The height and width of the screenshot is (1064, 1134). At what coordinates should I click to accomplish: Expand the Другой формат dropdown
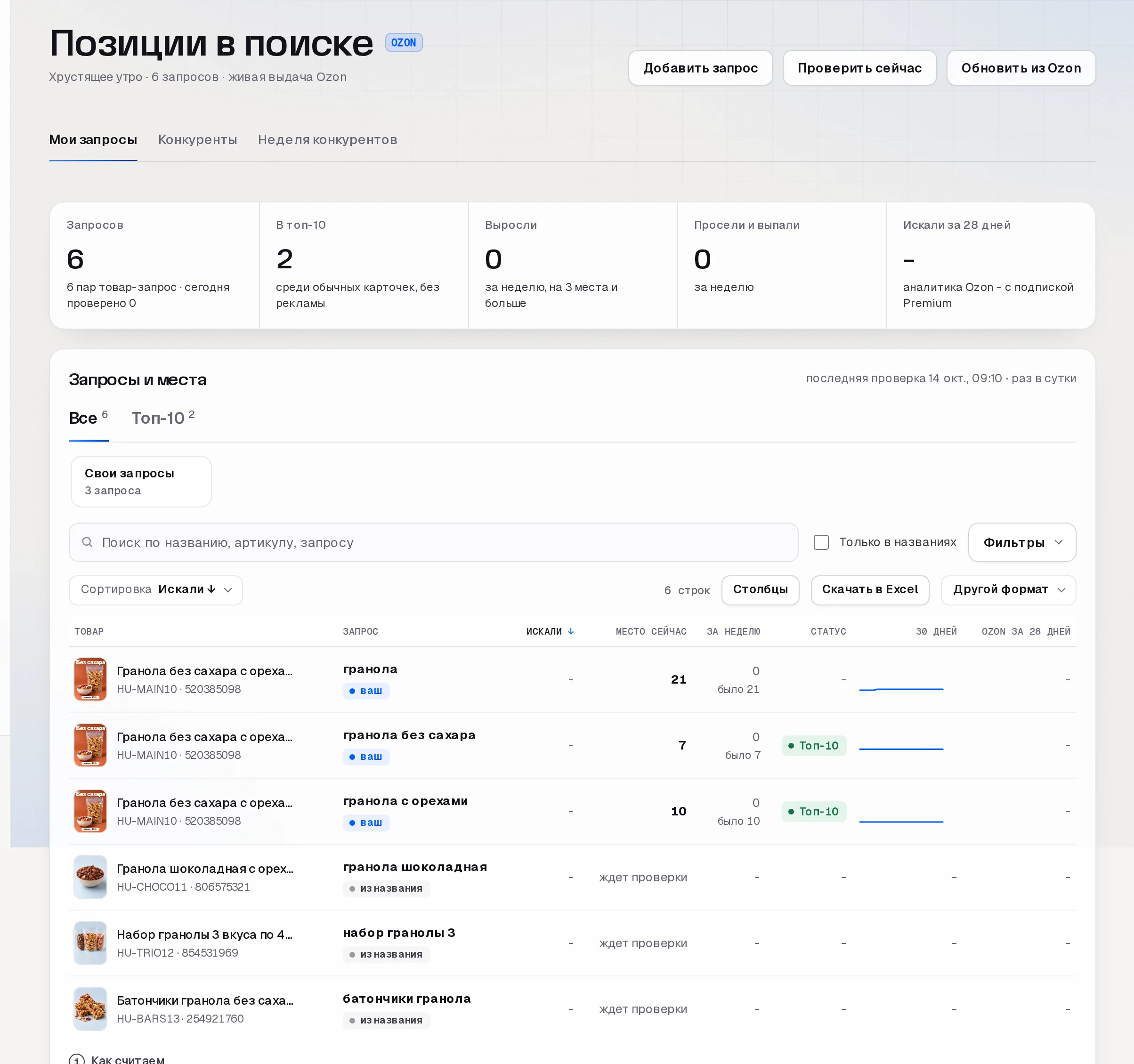(x=1008, y=589)
